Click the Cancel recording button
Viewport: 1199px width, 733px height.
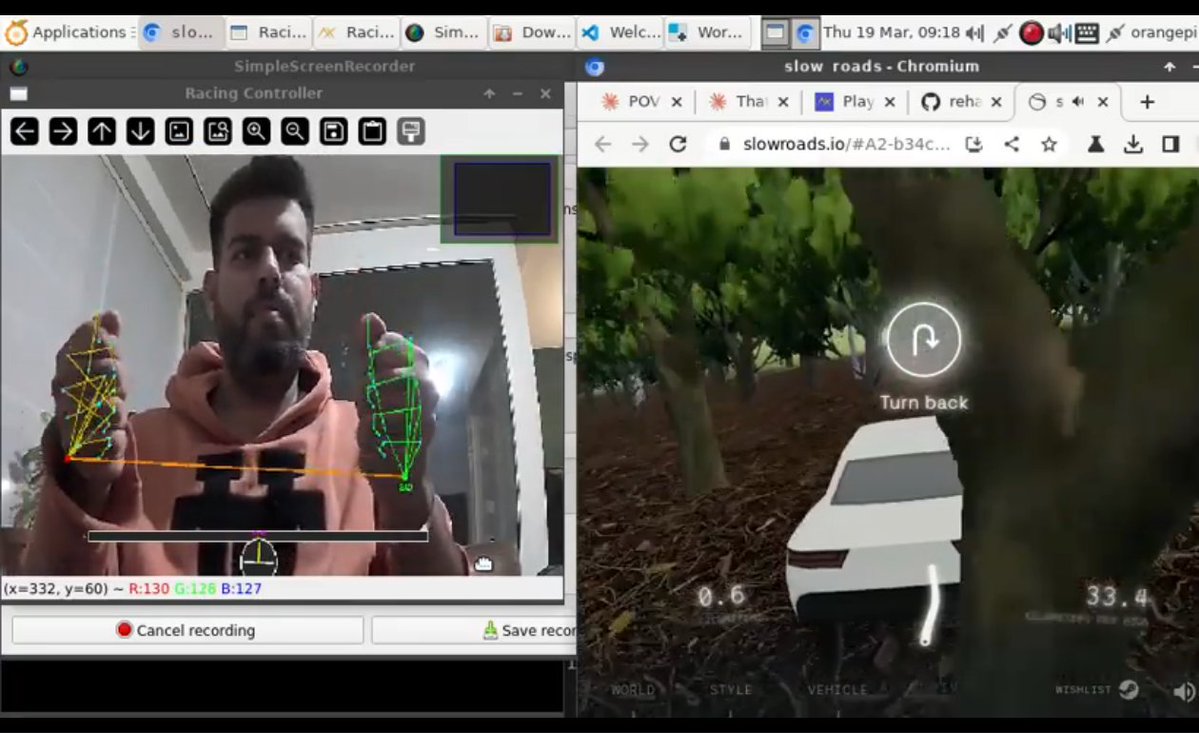click(188, 630)
